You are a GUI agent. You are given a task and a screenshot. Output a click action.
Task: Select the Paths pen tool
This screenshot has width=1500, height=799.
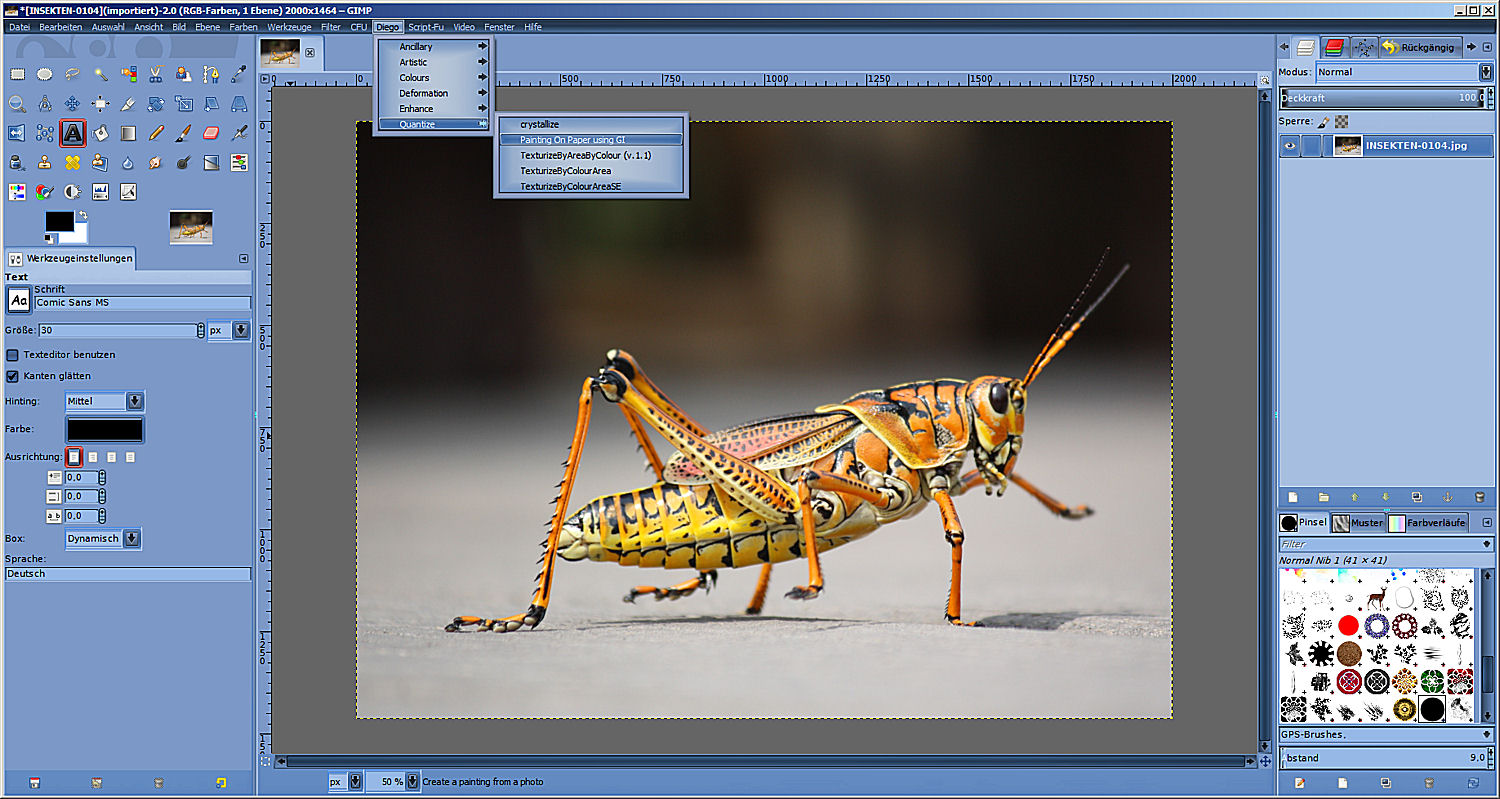tap(211, 74)
